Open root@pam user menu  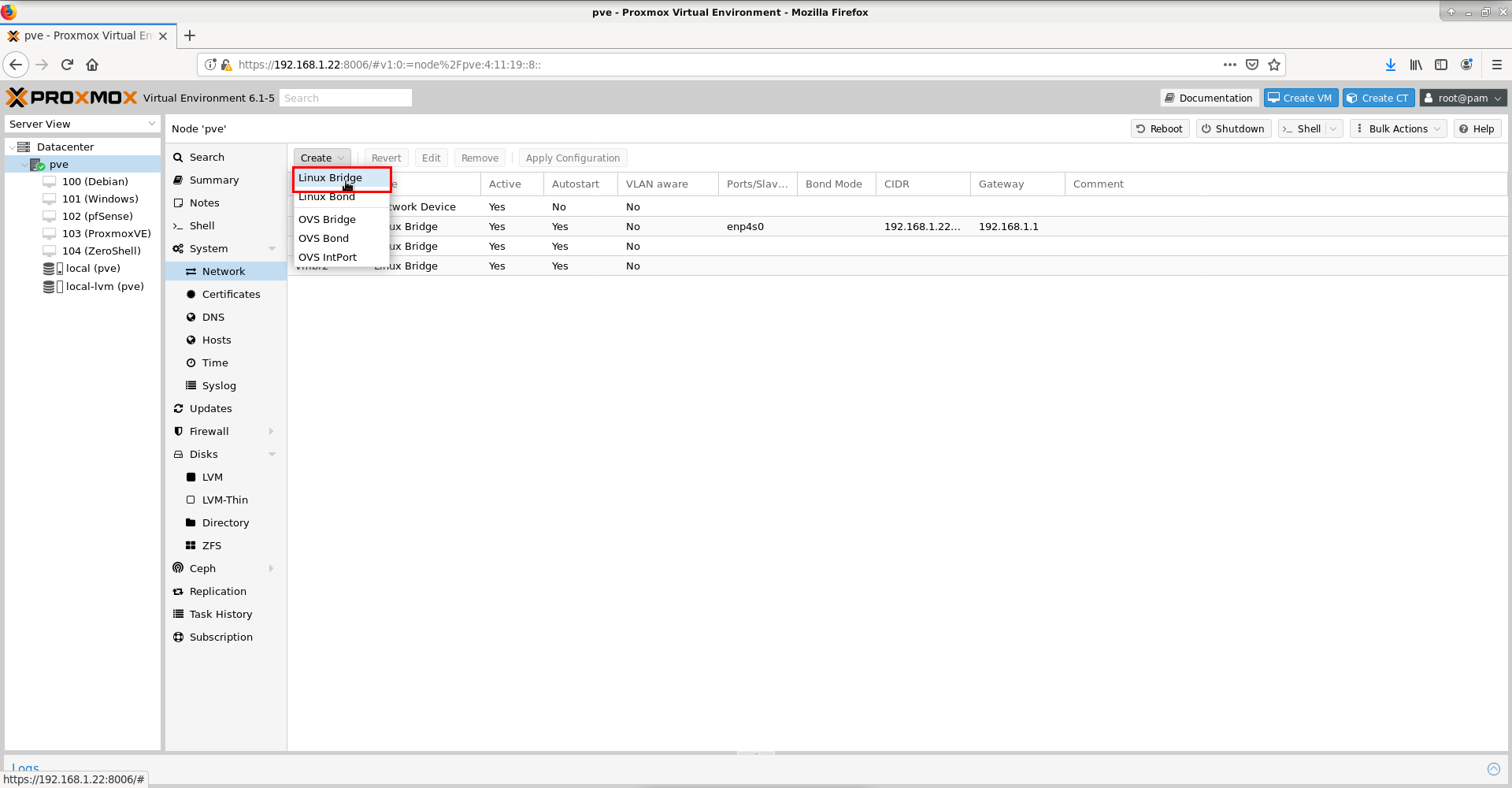point(1463,98)
